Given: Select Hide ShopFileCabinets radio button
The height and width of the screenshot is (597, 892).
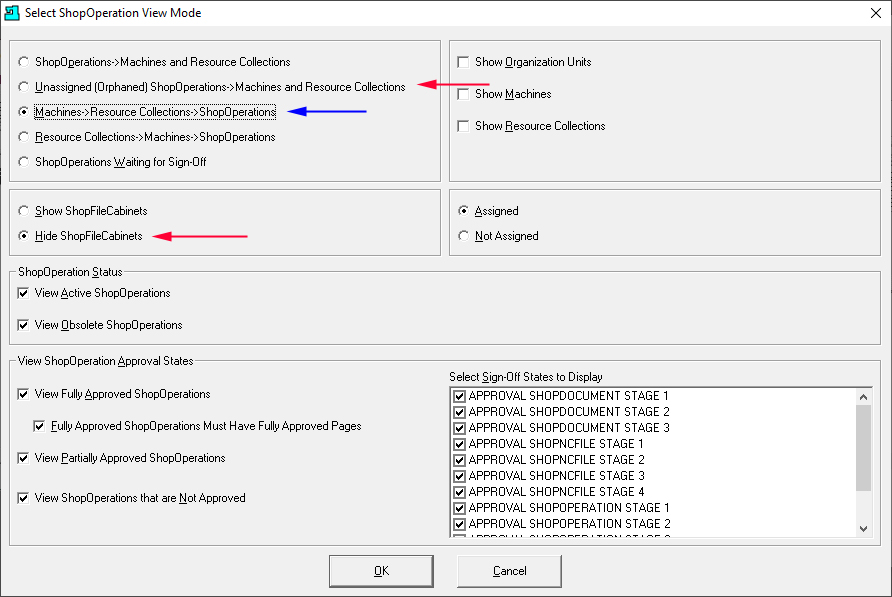Looking at the screenshot, I should [x=23, y=236].
